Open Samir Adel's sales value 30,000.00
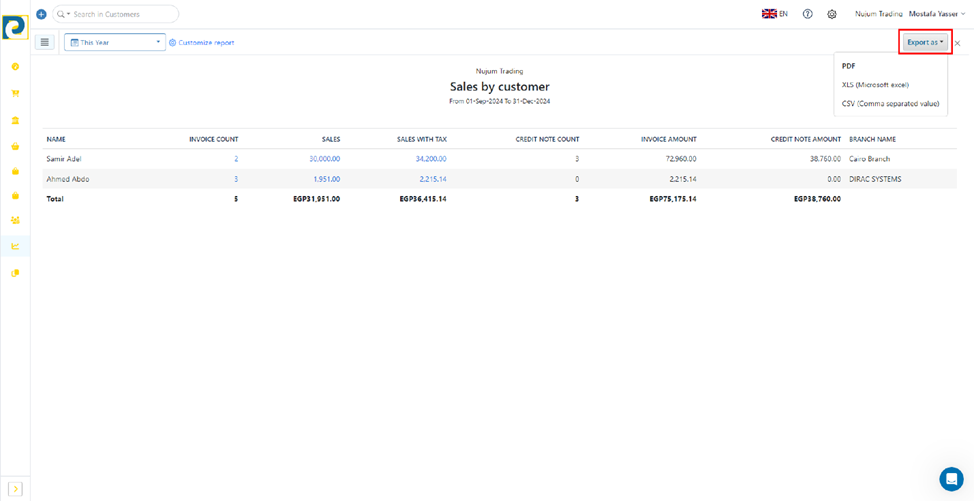 tap(324, 159)
